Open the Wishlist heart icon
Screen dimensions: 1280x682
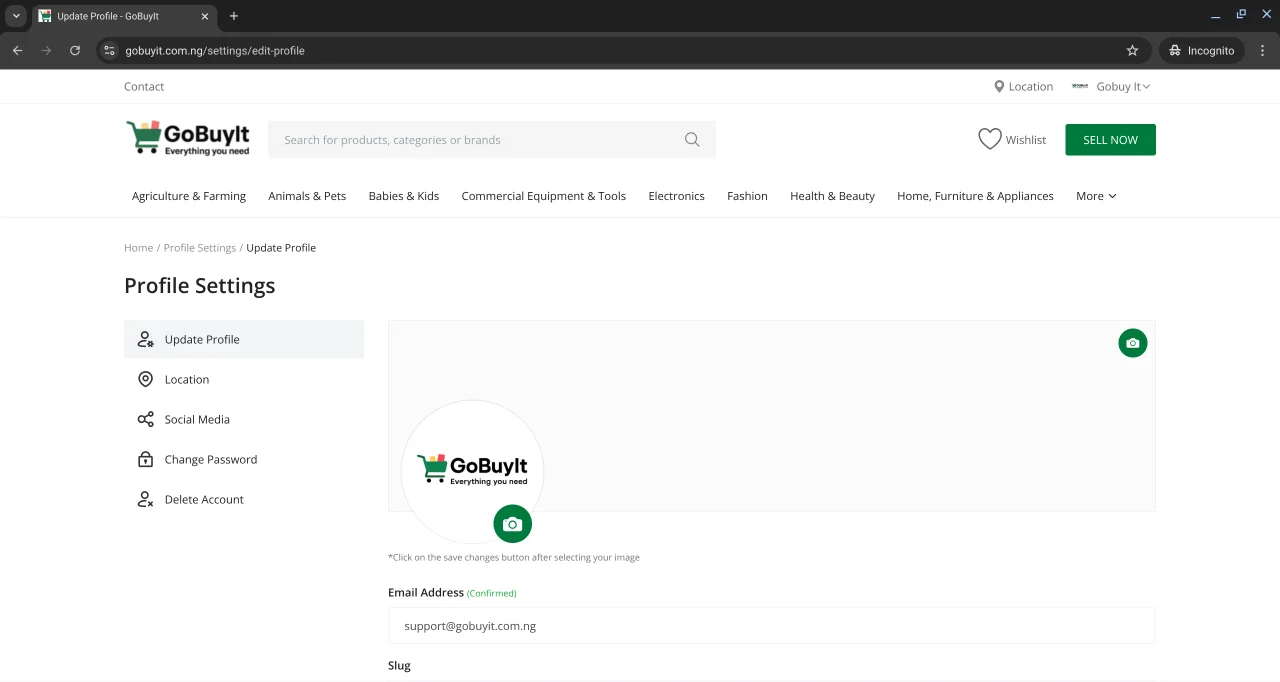[989, 140]
